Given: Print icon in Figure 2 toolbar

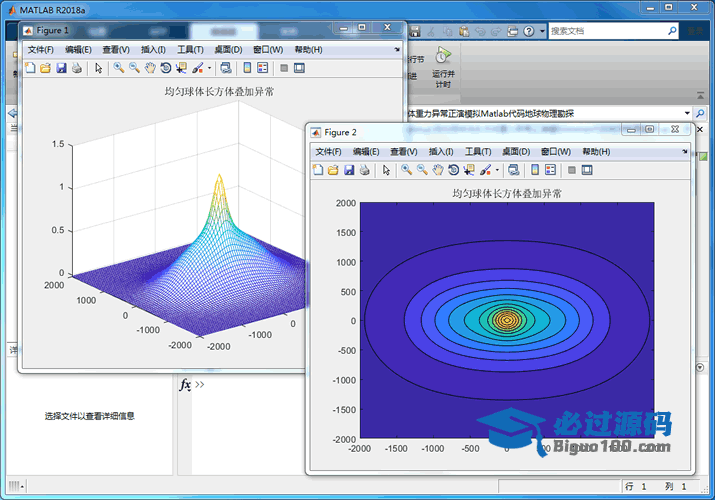Looking at the screenshot, I should tap(364, 170).
